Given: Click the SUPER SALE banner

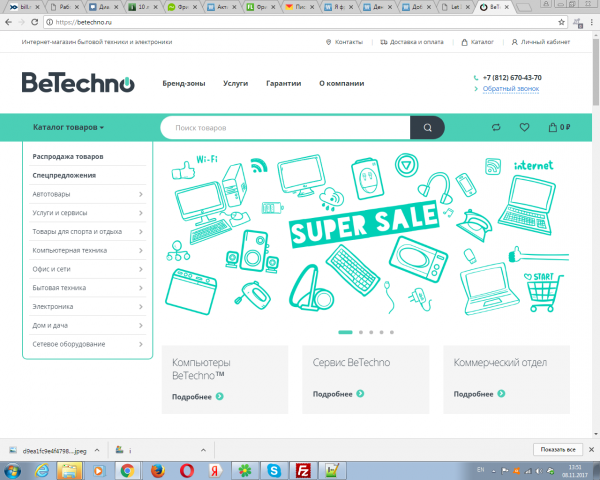Looking at the screenshot, I should pos(364,224).
